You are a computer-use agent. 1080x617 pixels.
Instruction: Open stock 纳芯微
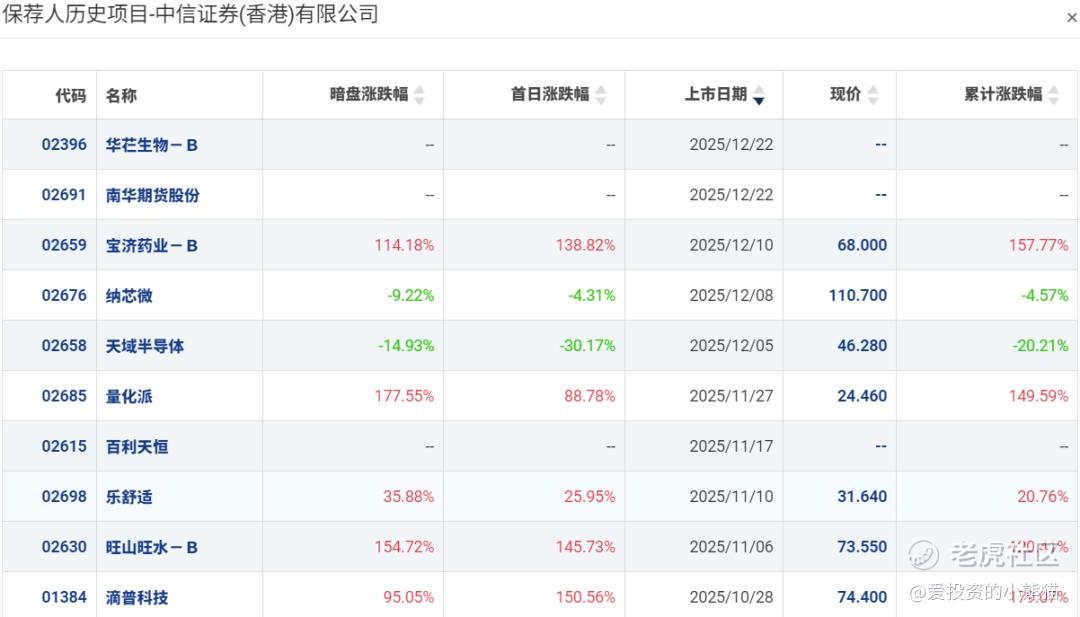pyautogui.click(x=129, y=295)
